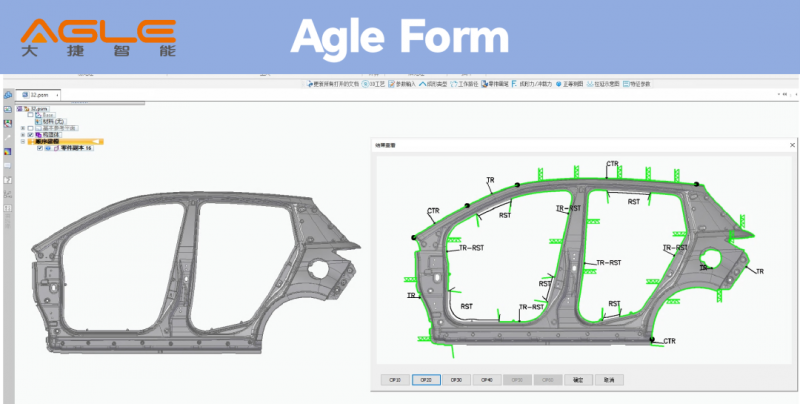
Task: Click the 拉延示意图 toolbar tool
Action: [x=603, y=84]
